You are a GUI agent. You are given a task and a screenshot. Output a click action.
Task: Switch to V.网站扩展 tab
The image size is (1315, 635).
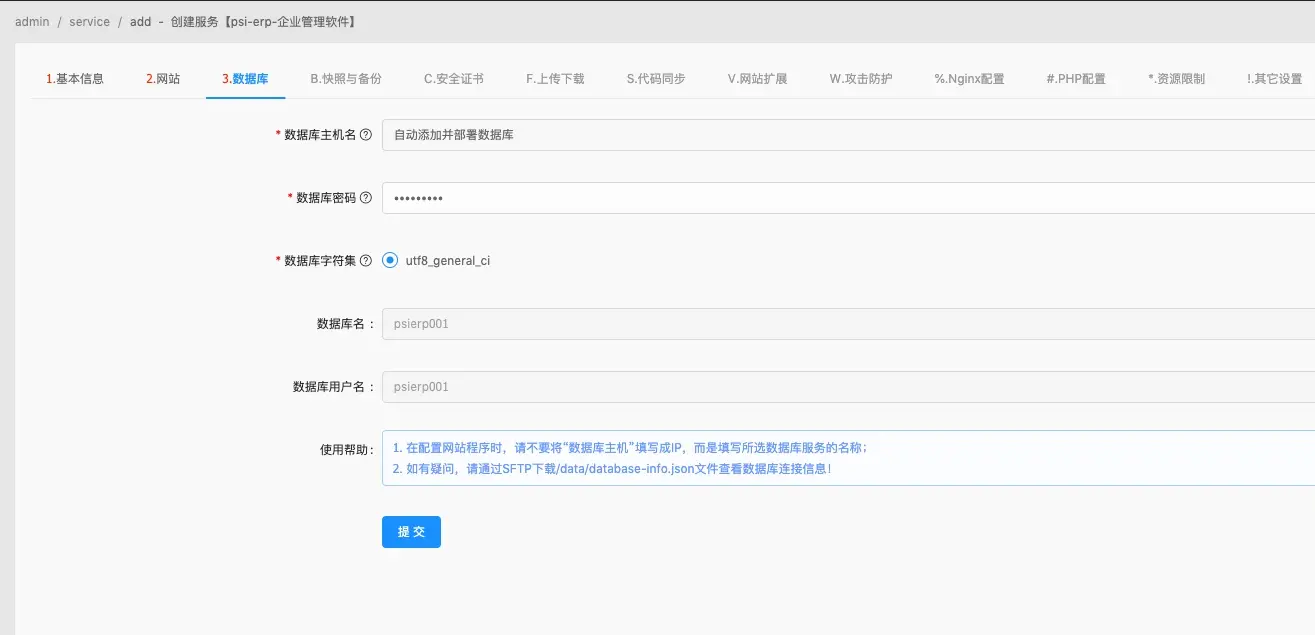(757, 78)
